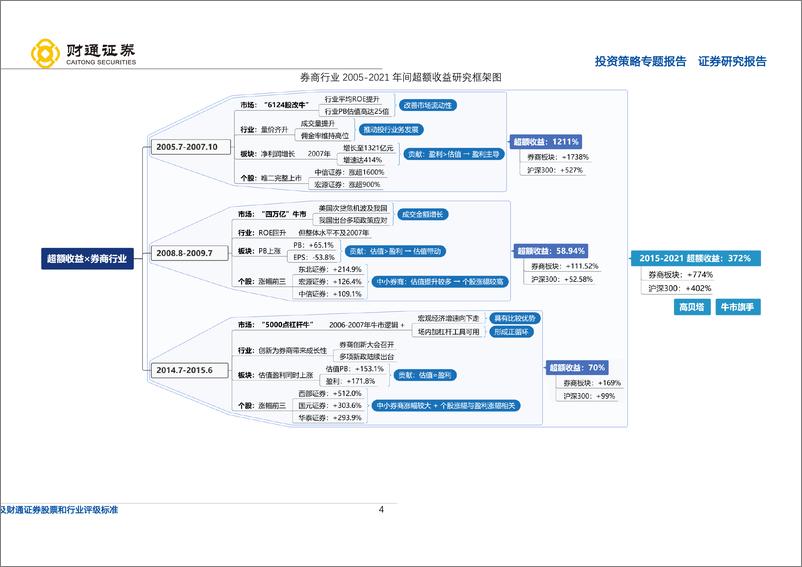This screenshot has width=802, height=567.
Task: Click the chart title '券商行业 2005-2021 年间超额收益研究框架图'
Action: [400, 77]
